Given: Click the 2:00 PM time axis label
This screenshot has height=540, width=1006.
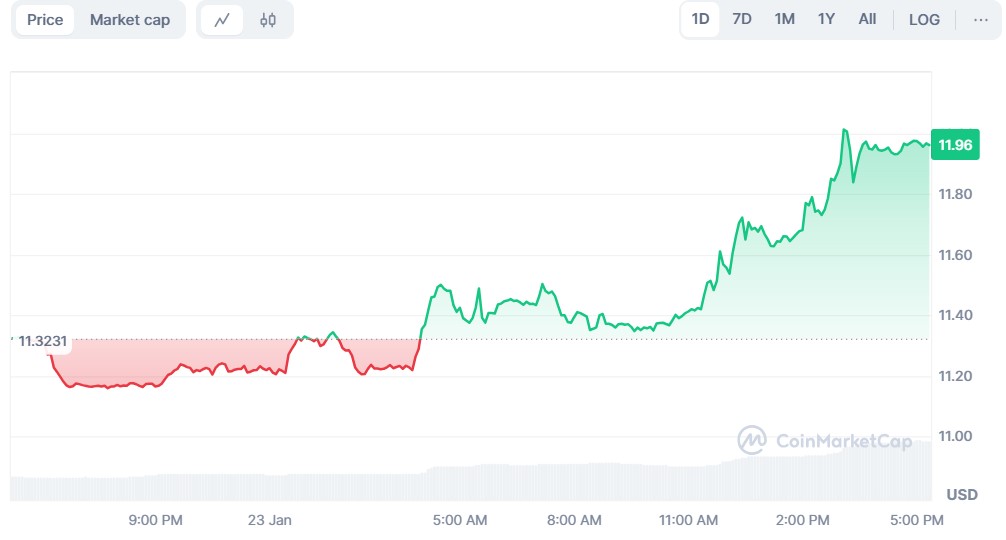Looking at the screenshot, I should [x=803, y=520].
